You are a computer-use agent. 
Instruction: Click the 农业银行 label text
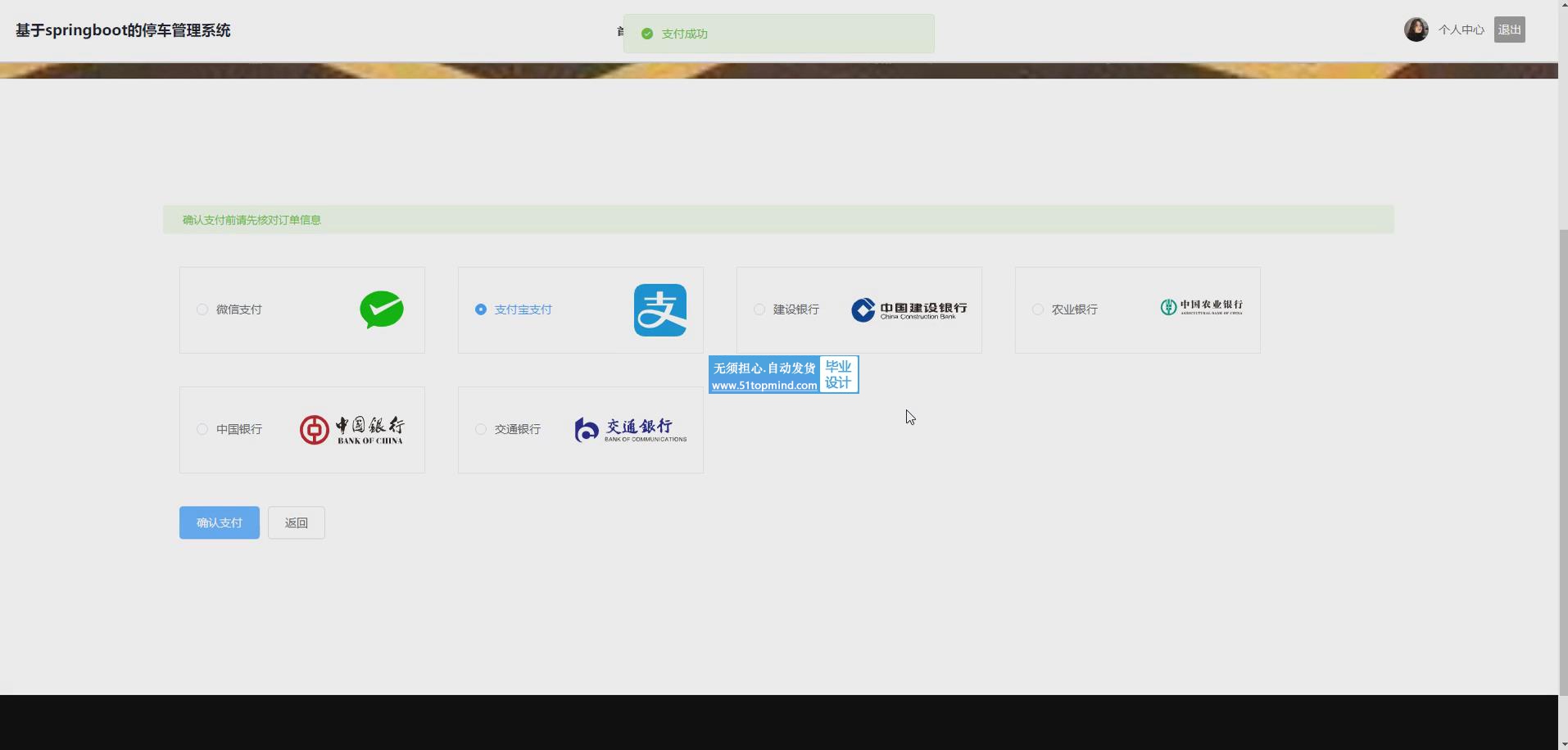click(1075, 309)
